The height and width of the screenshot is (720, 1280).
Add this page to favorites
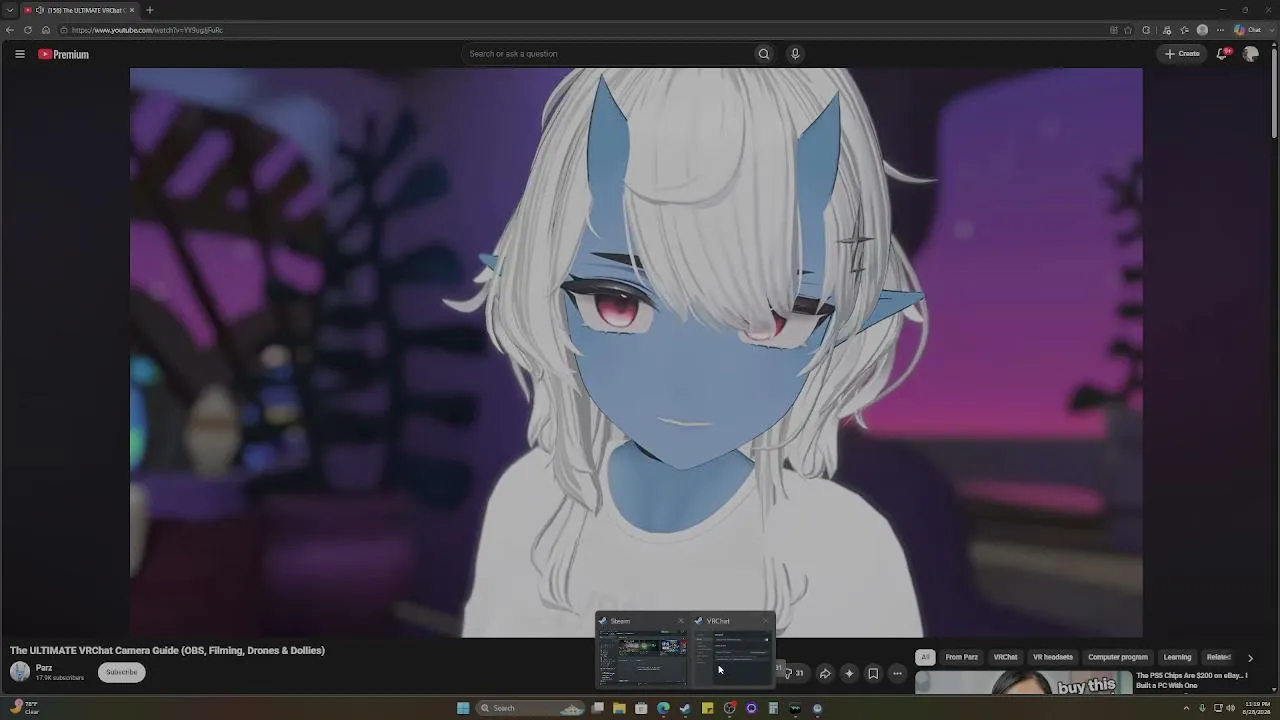click(1128, 30)
